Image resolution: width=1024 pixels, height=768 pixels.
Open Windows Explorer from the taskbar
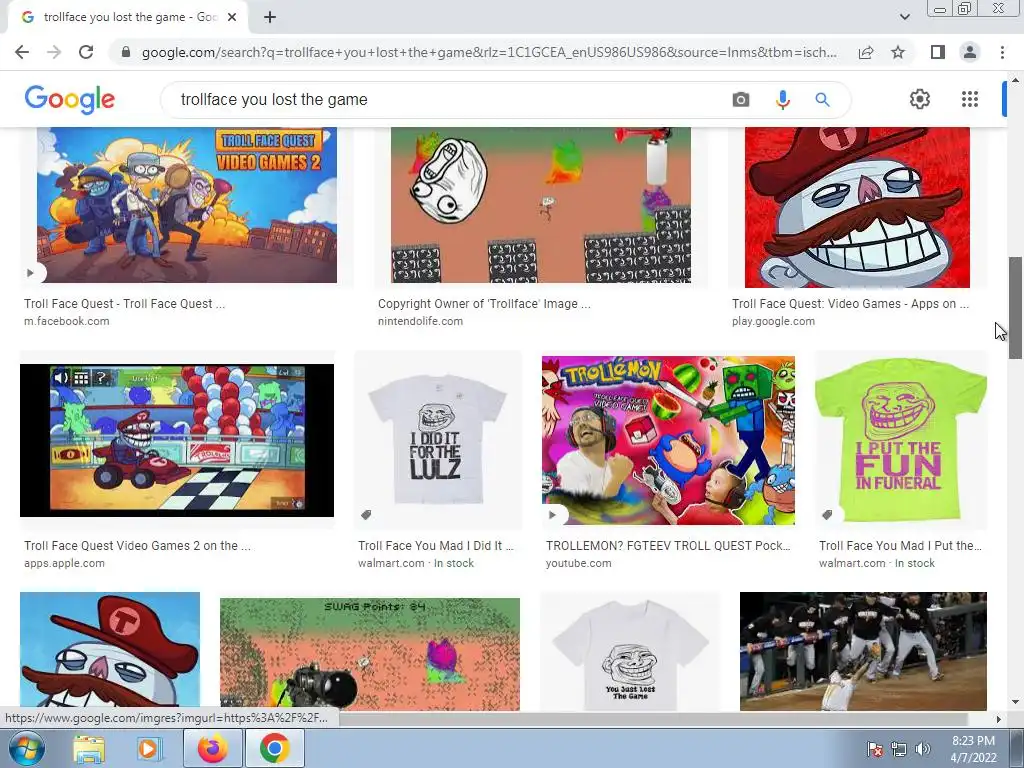(89, 748)
